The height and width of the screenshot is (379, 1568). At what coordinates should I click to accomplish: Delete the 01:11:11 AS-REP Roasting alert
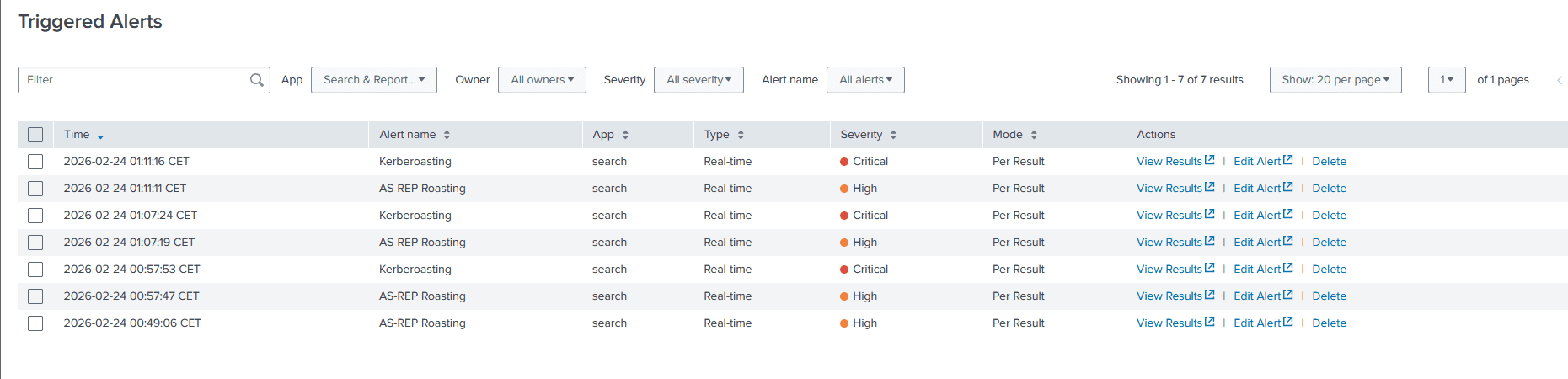[x=1329, y=189]
